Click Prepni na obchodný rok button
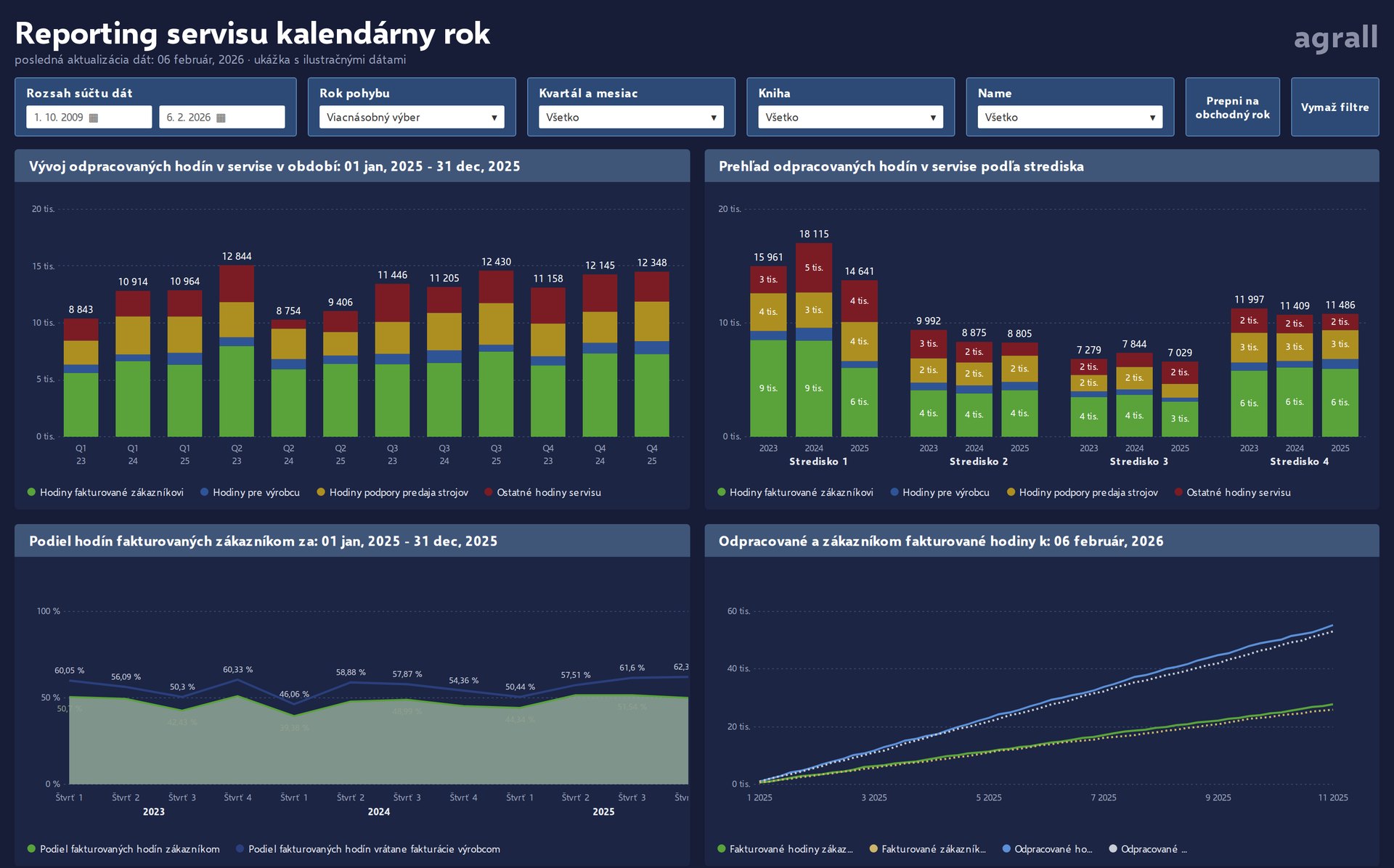1394x868 pixels. click(1232, 107)
